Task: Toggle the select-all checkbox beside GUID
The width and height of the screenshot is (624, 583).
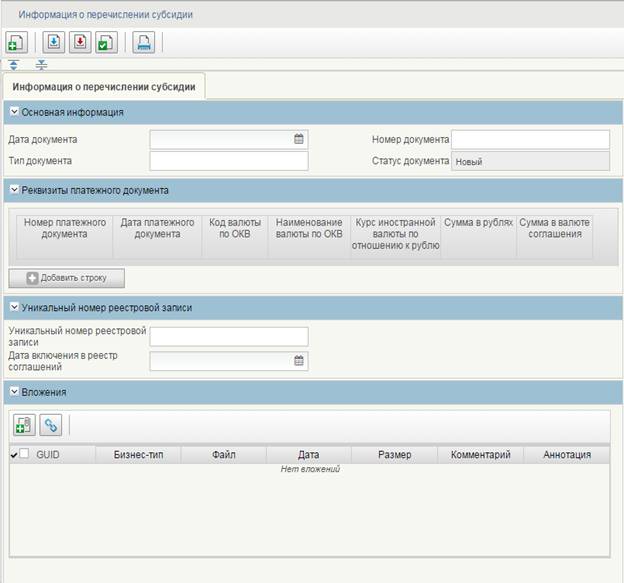Action: 25,454
